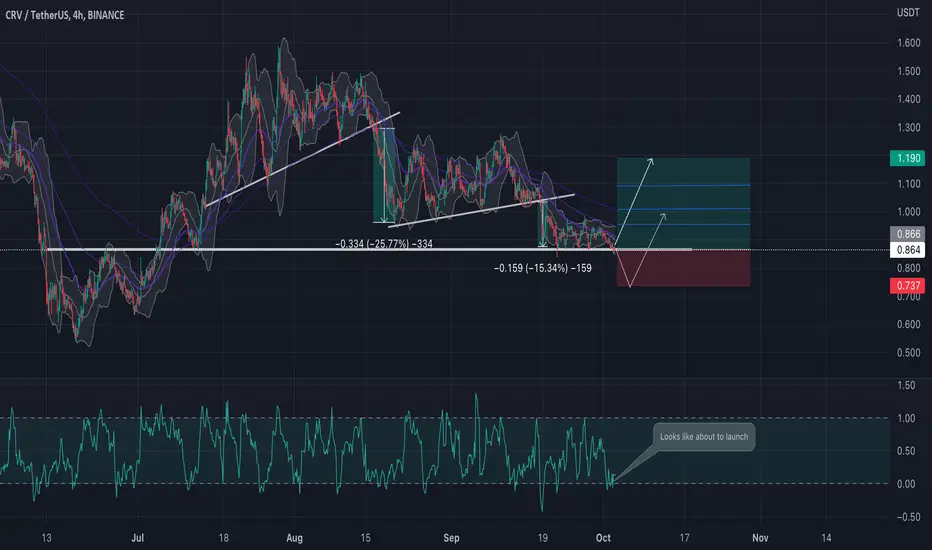
Task: Click the Aug date label
Action: [294, 538]
